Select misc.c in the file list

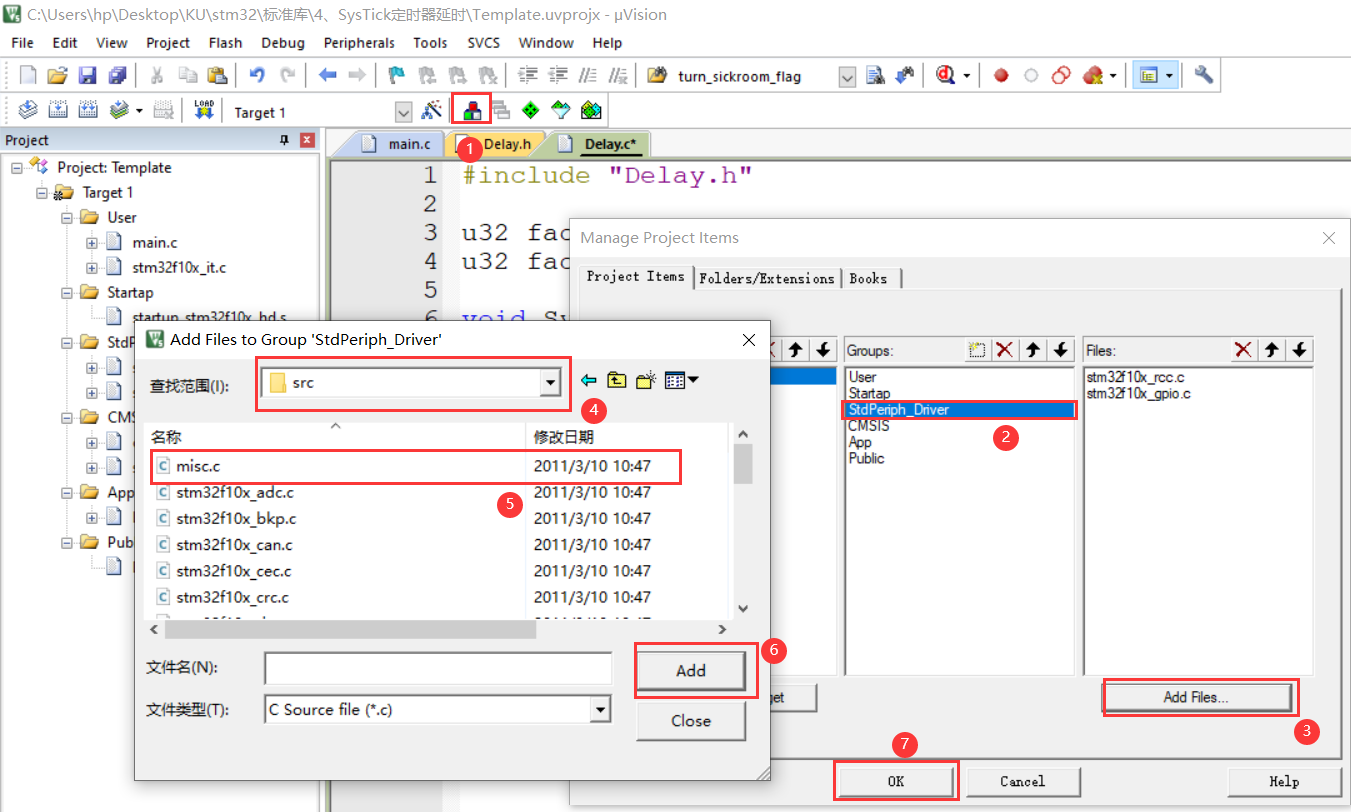[415, 466]
